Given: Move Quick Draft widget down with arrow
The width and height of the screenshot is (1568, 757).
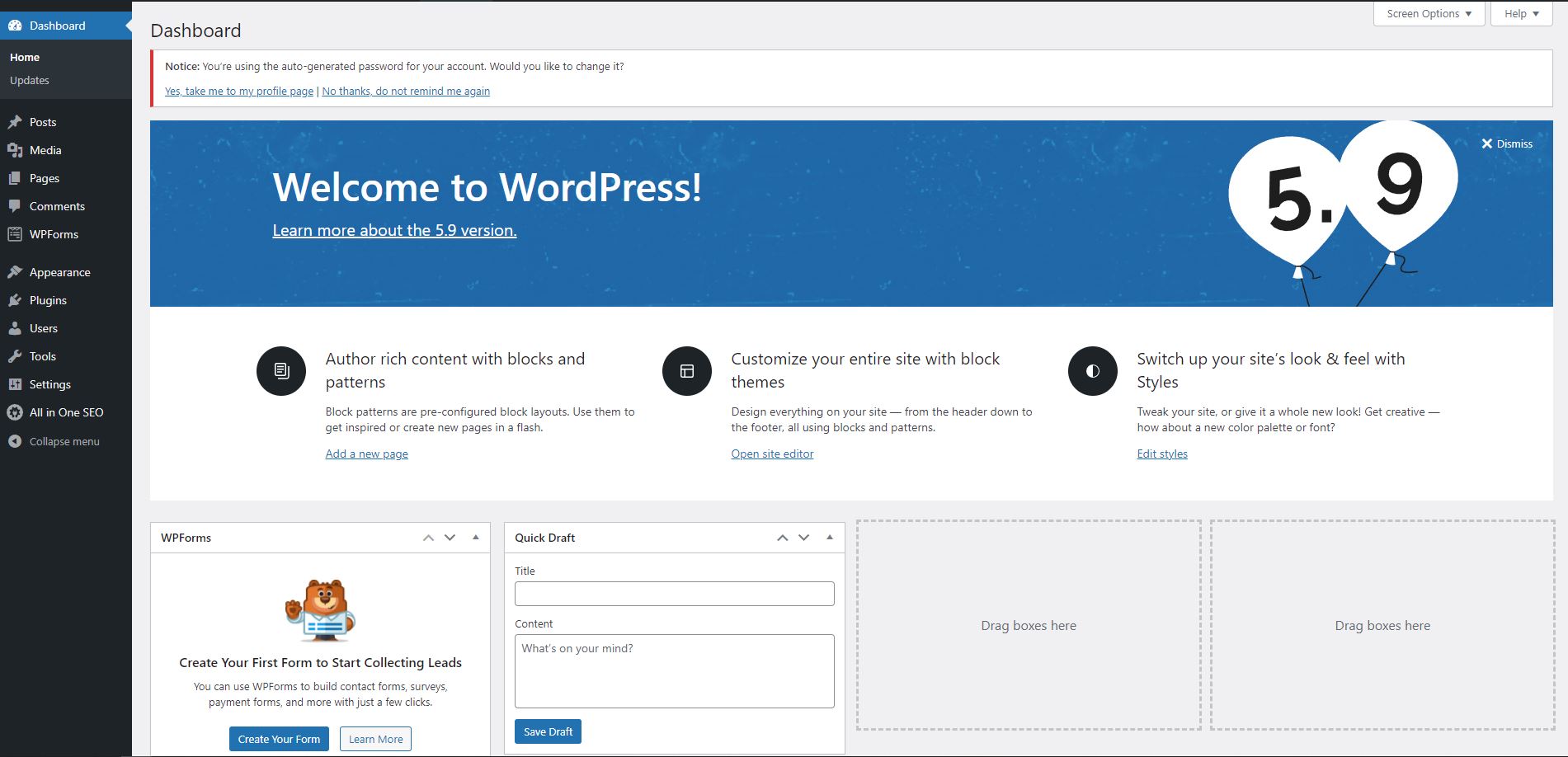Looking at the screenshot, I should point(803,538).
